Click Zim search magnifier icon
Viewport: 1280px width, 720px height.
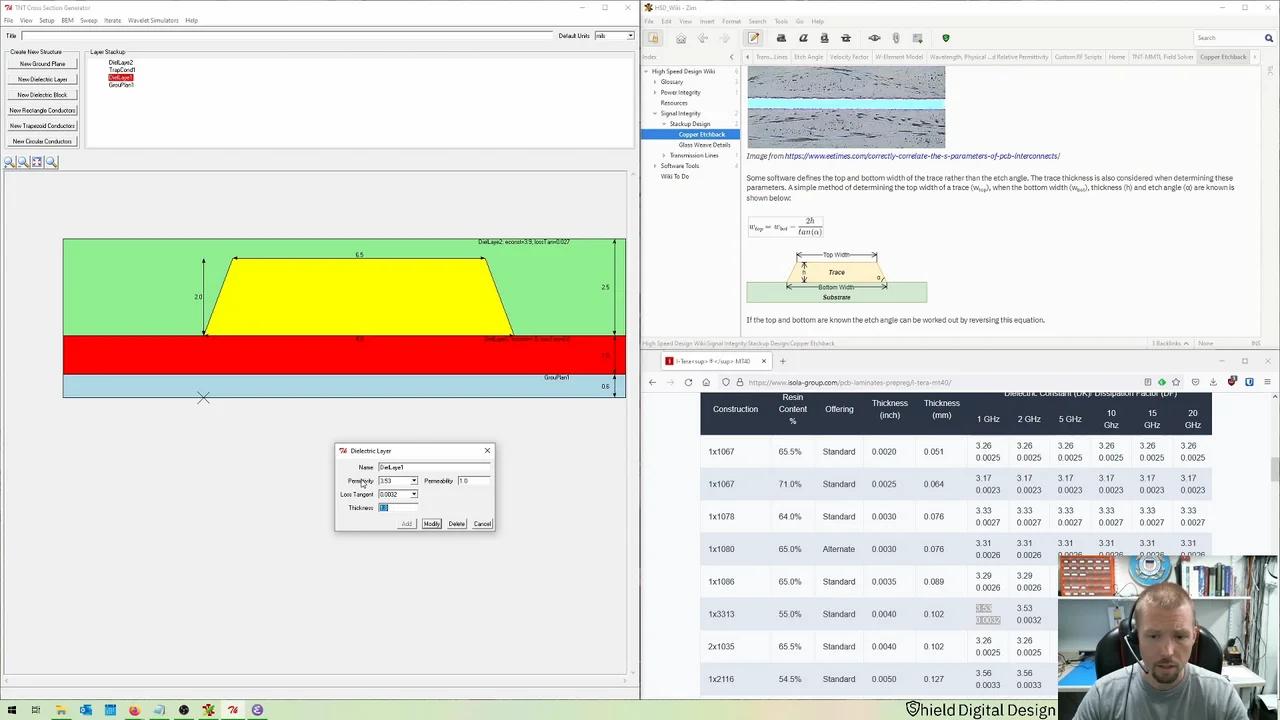click(x=1269, y=38)
